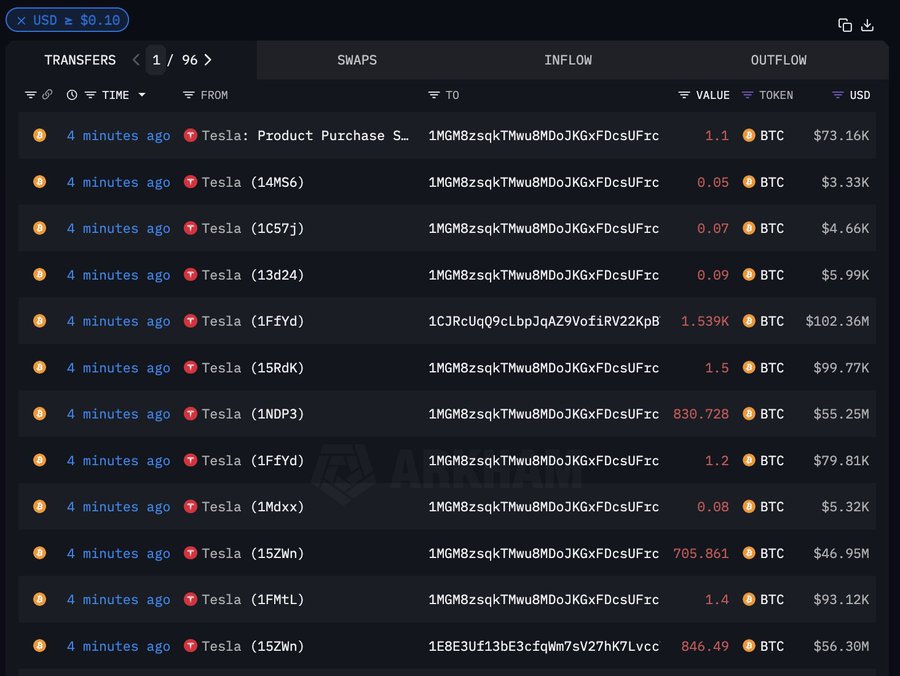Click the download export icon at top right
Image resolution: width=900 pixels, height=676 pixels.
click(868, 24)
